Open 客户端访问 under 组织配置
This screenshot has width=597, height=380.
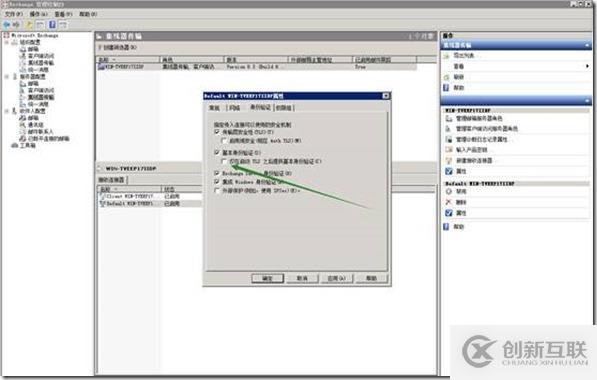click(41, 56)
